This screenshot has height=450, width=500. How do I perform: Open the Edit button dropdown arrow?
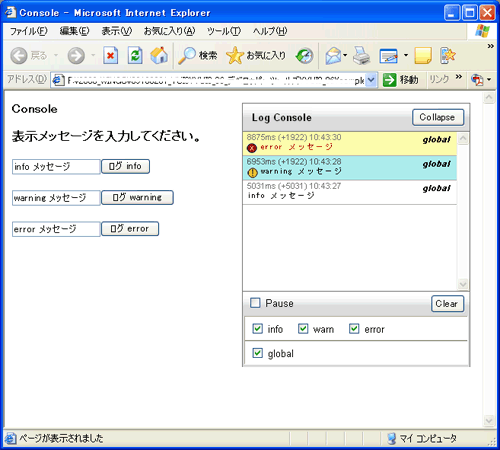click(x=406, y=55)
